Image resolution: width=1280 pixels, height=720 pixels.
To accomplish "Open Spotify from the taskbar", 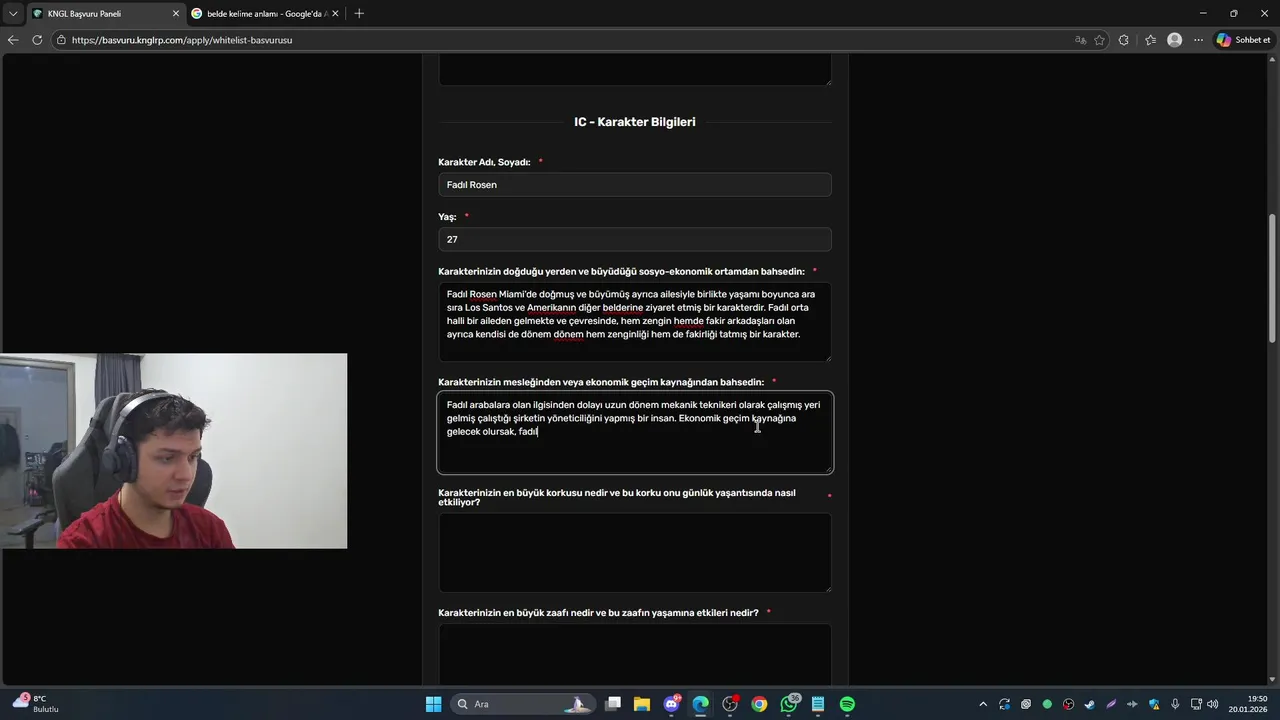I will [x=847, y=704].
